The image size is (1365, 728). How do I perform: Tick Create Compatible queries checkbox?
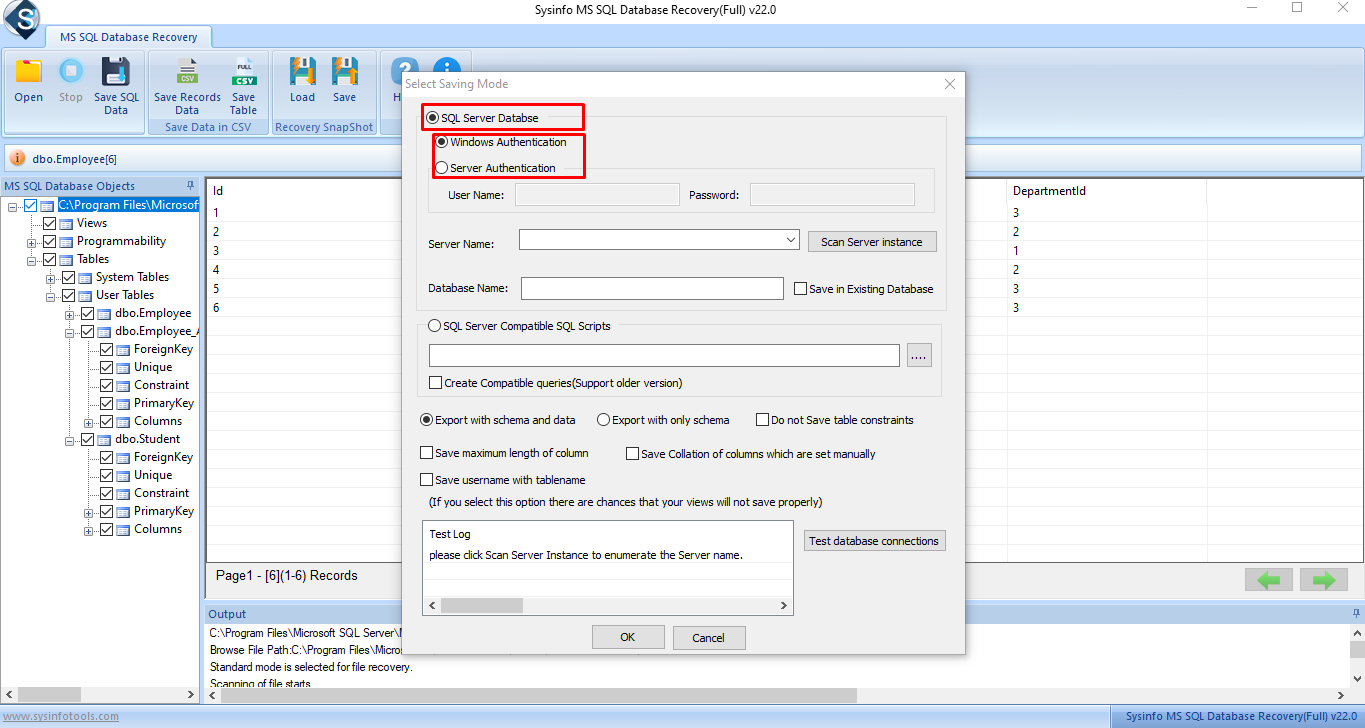[435, 383]
